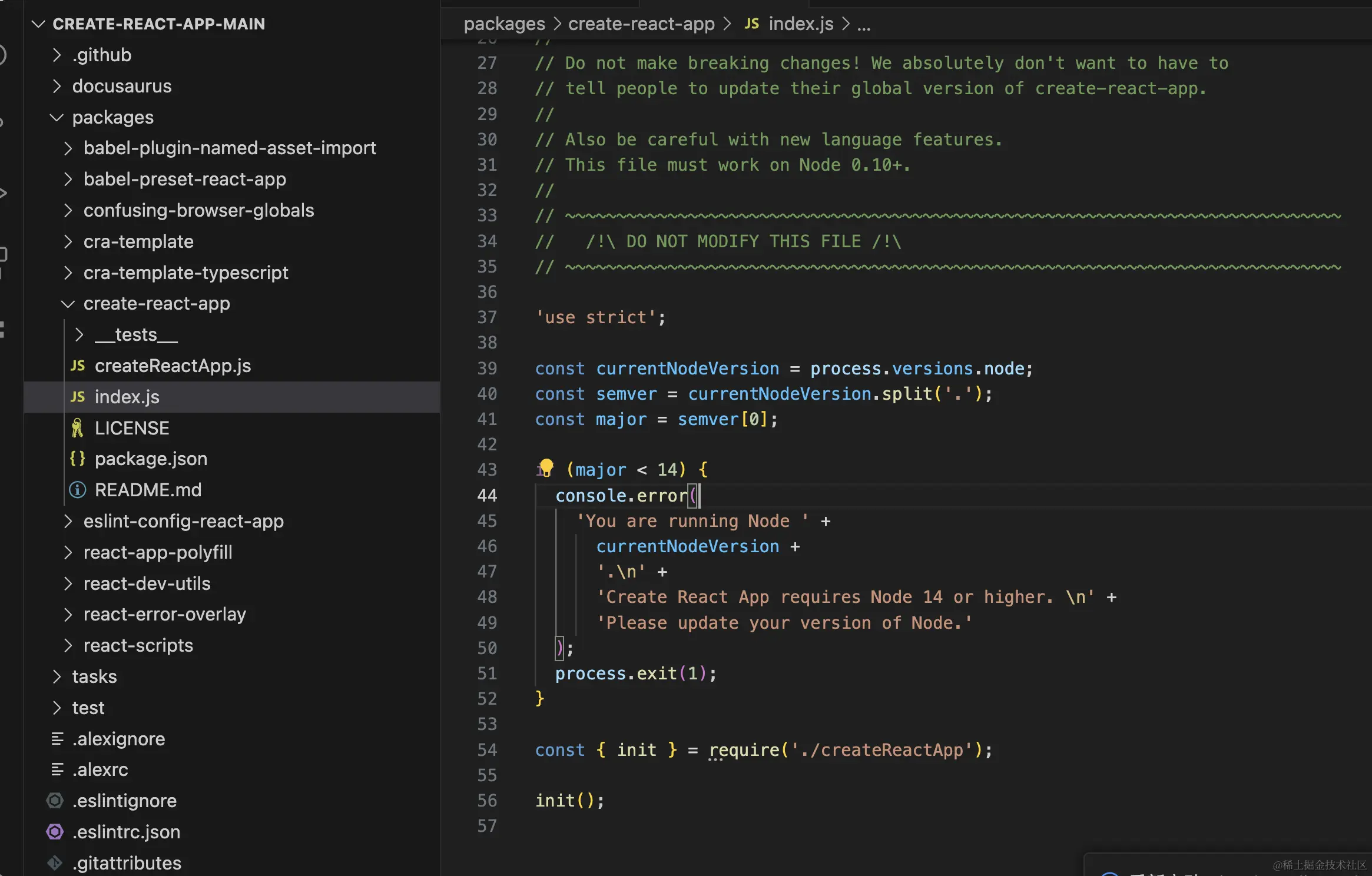Open the index.js file in explorer
Screen dimensions: 1372x876
point(127,397)
